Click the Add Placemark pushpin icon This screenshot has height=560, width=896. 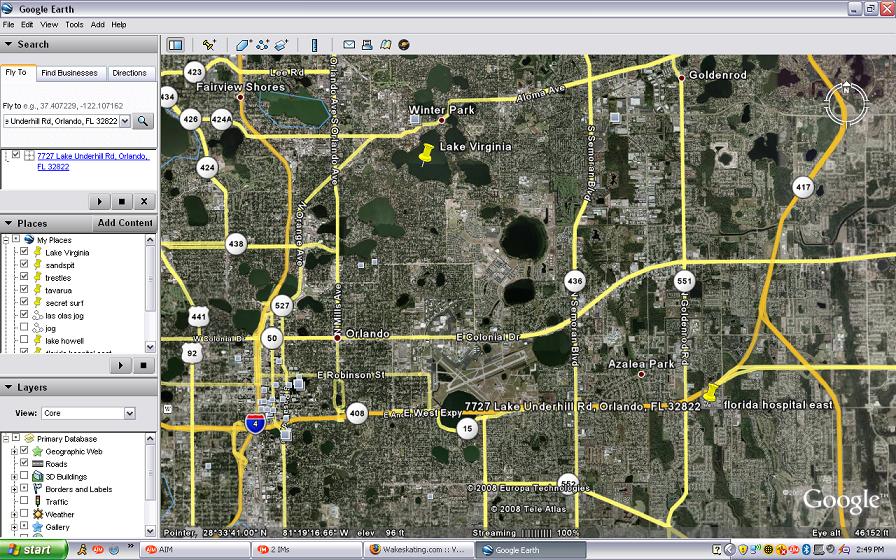point(209,45)
